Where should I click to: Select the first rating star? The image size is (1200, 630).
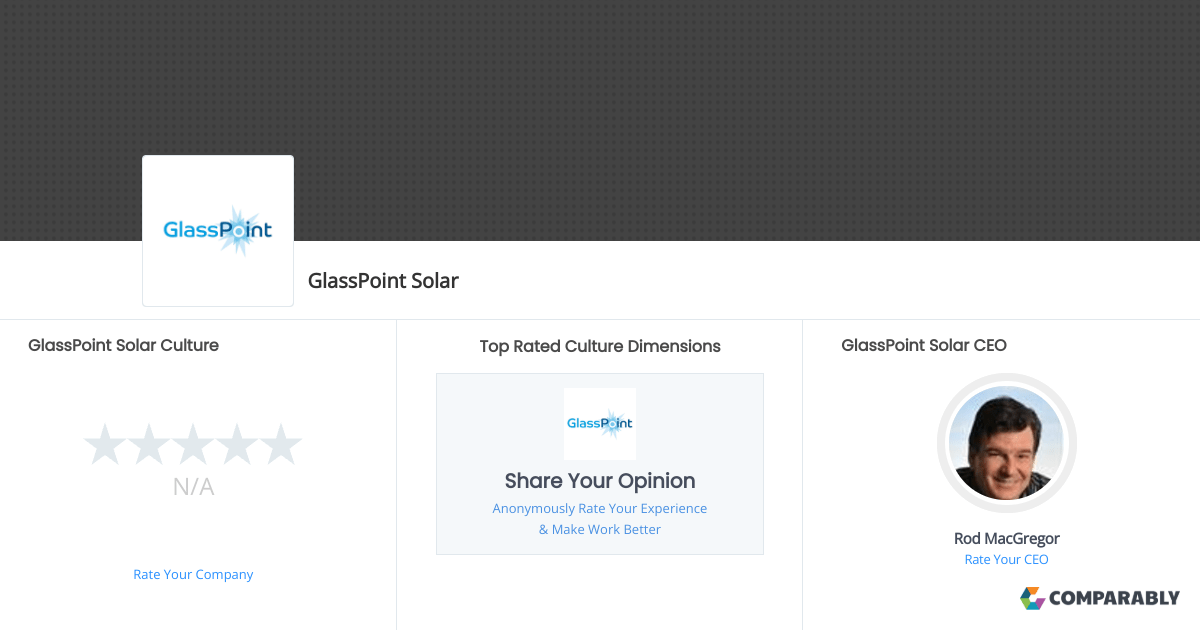click(105, 443)
